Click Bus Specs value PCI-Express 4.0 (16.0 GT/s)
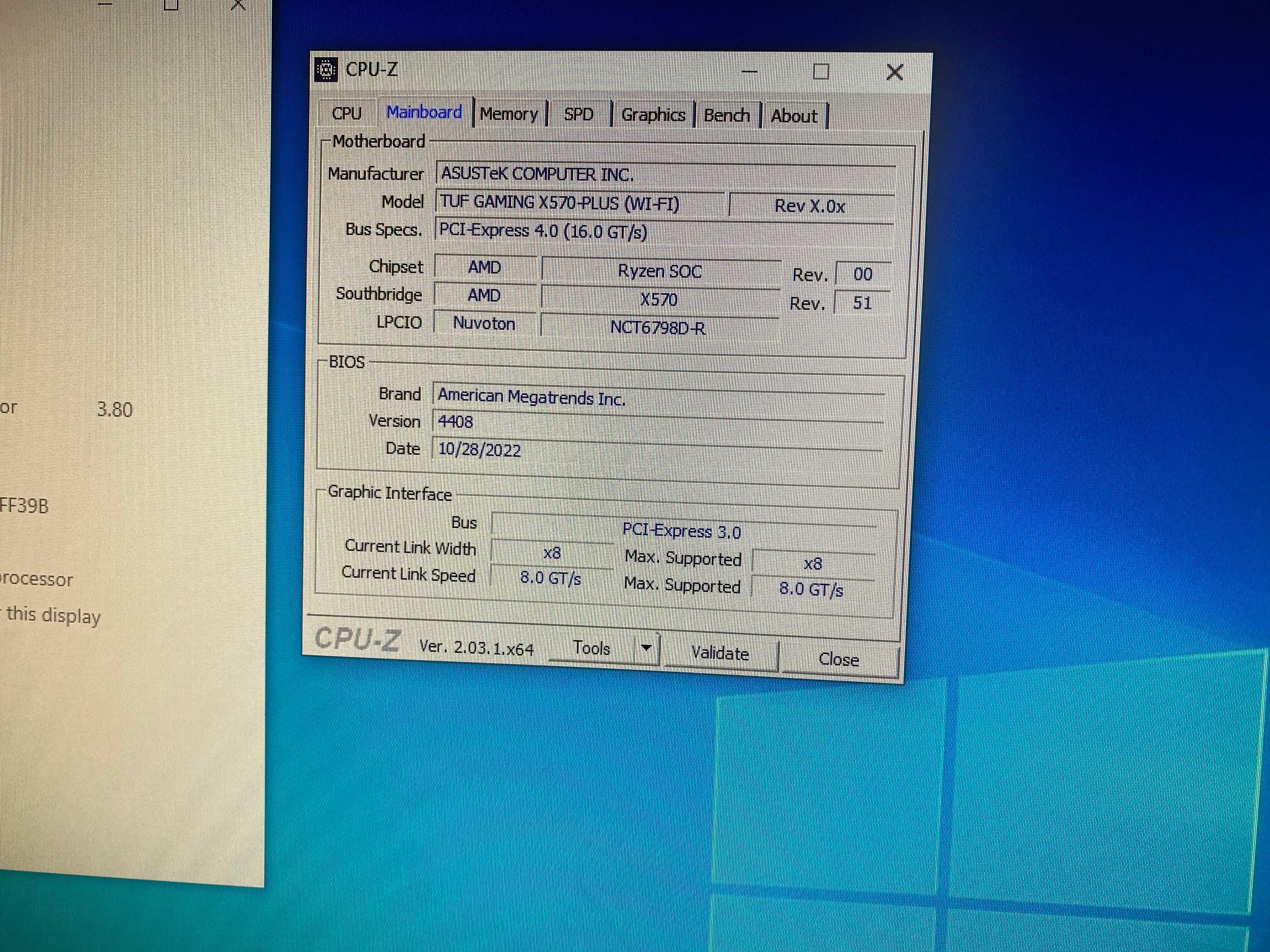The height and width of the screenshot is (952, 1270). click(x=664, y=231)
